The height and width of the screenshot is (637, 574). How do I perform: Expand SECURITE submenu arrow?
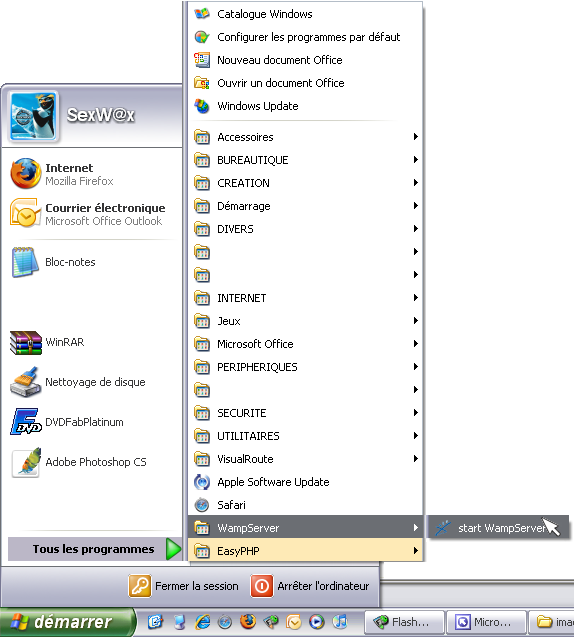(416, 413)
